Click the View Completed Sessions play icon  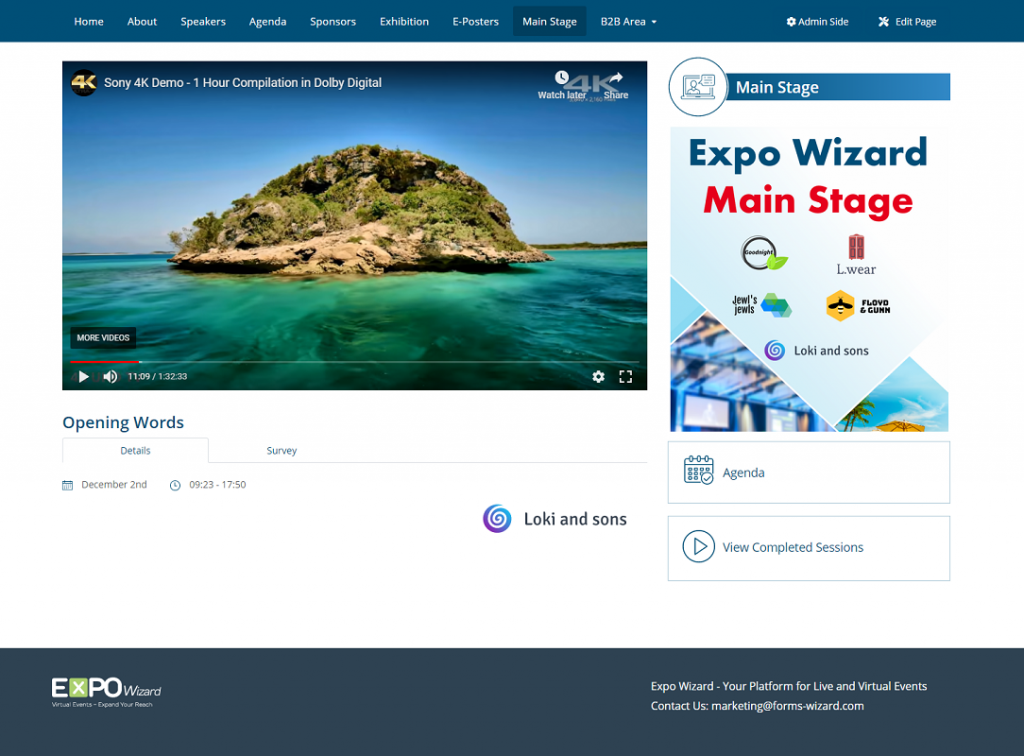pyautogui.click(x=698, y=547)
